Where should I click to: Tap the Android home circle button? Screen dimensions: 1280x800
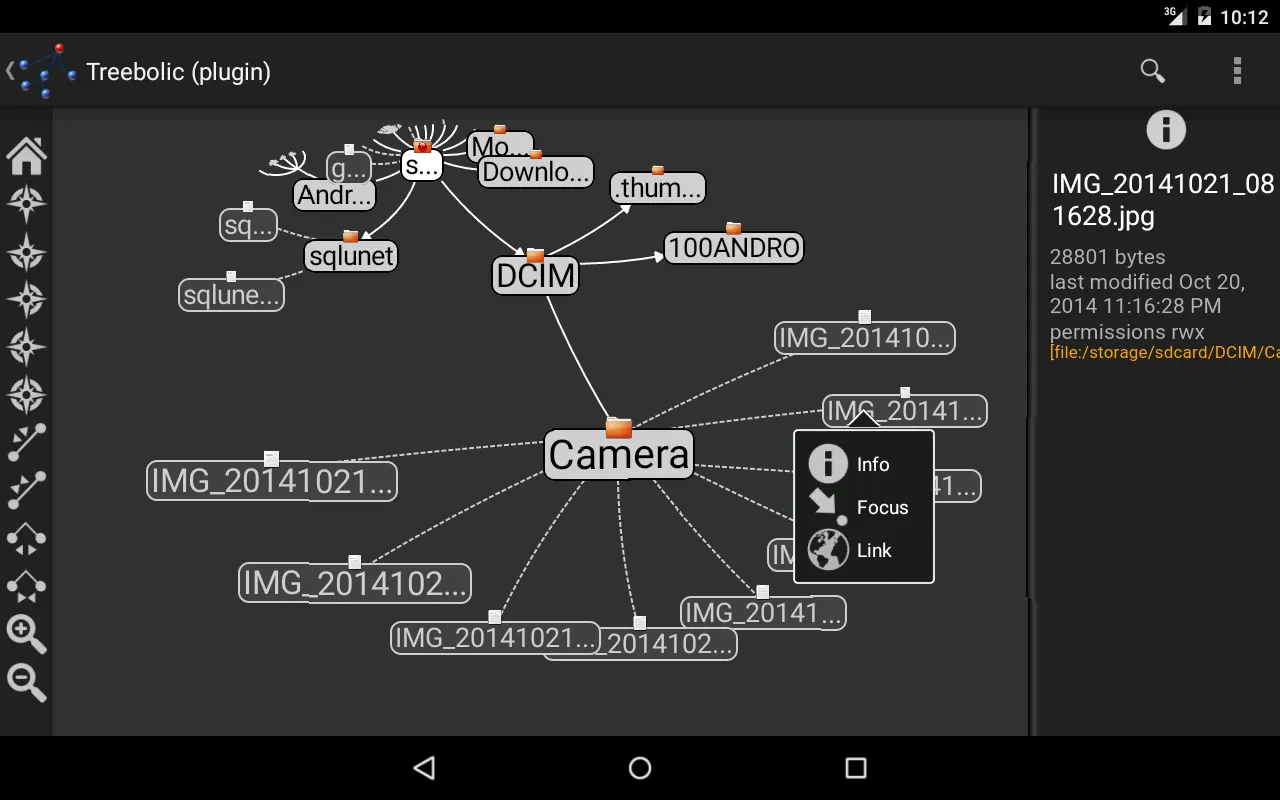click(x=640, y=768)
